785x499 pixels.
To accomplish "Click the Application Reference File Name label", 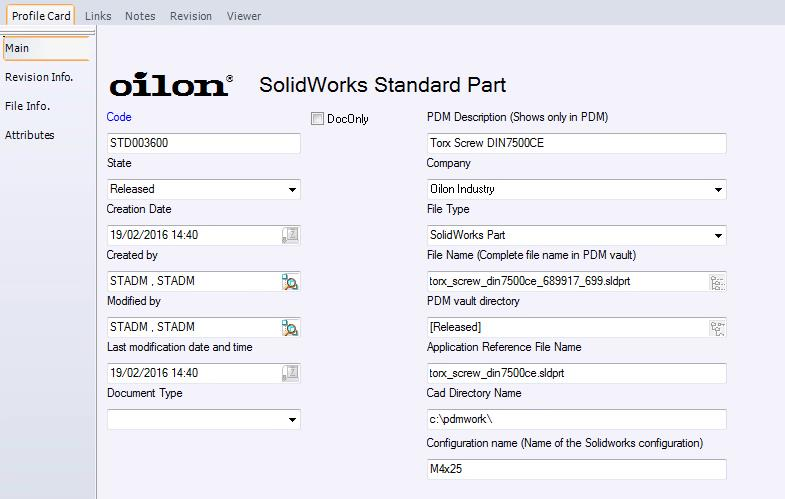I will click(x=504, y=347).
